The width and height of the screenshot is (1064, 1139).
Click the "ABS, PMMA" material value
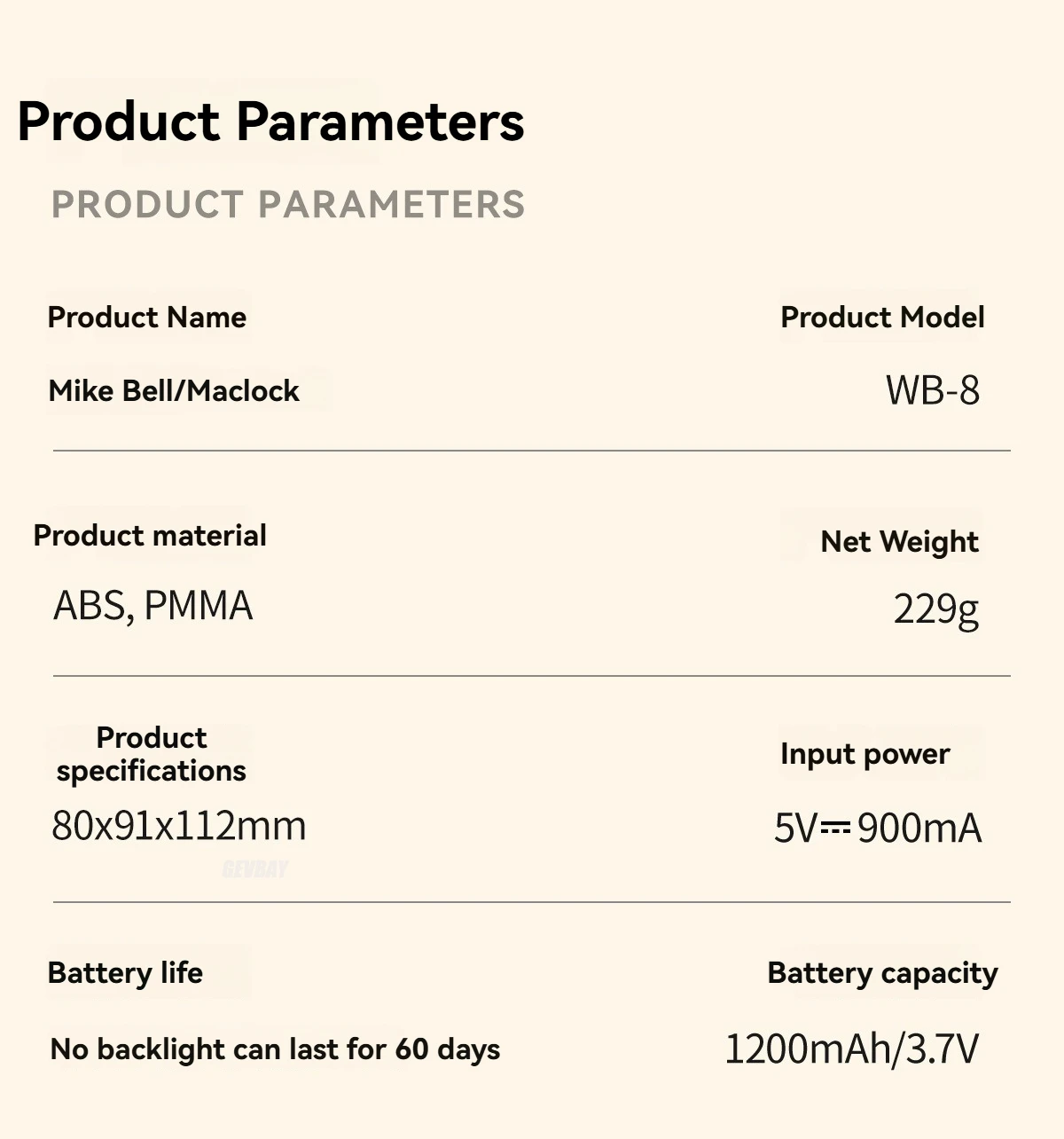point(153,606)
